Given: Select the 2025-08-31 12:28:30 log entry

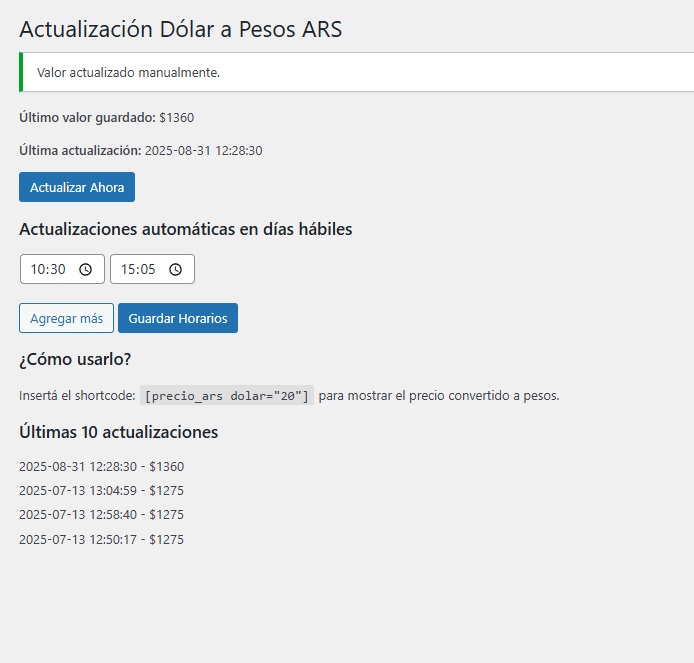Looking at the screenshot, I should pos(101,466).
